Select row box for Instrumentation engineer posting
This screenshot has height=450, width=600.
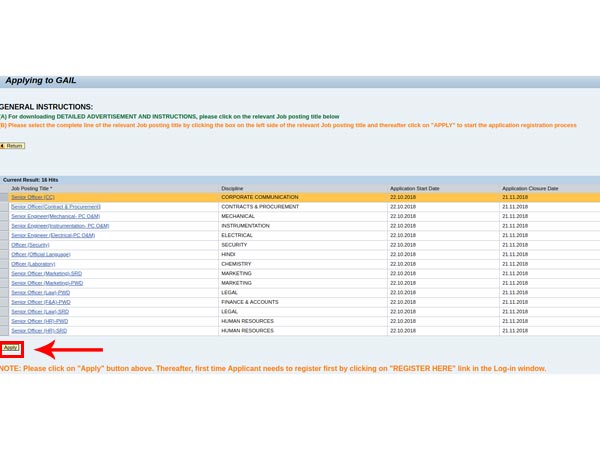point(4,226)
